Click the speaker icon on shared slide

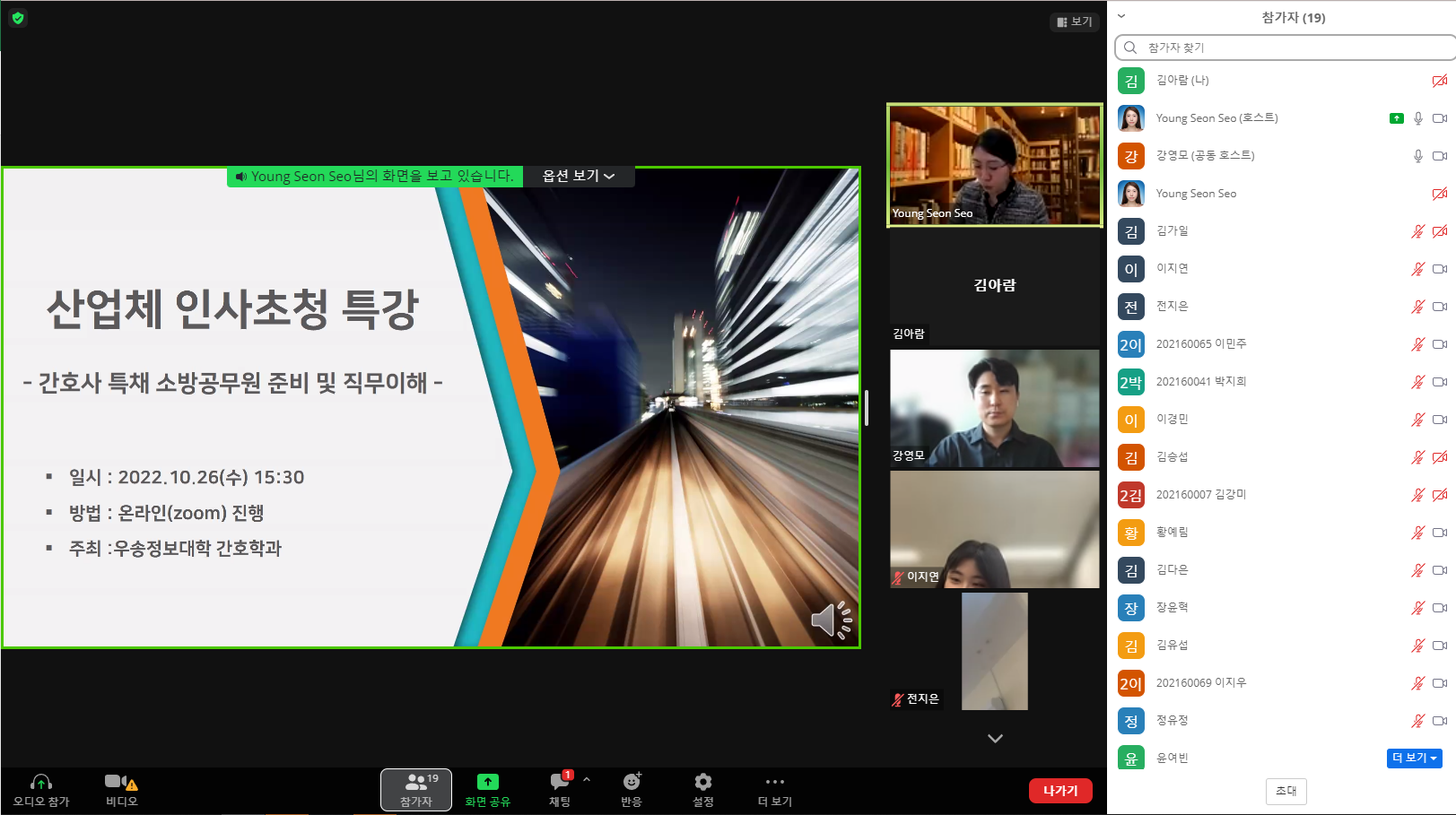click(x=831, y=620)
